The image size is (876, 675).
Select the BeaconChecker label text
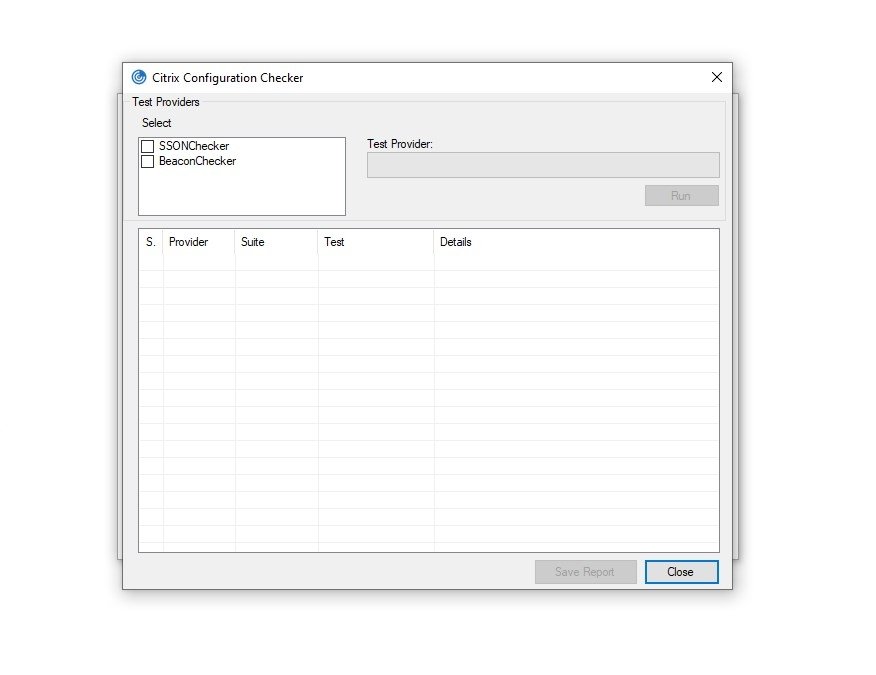[197, 161]
